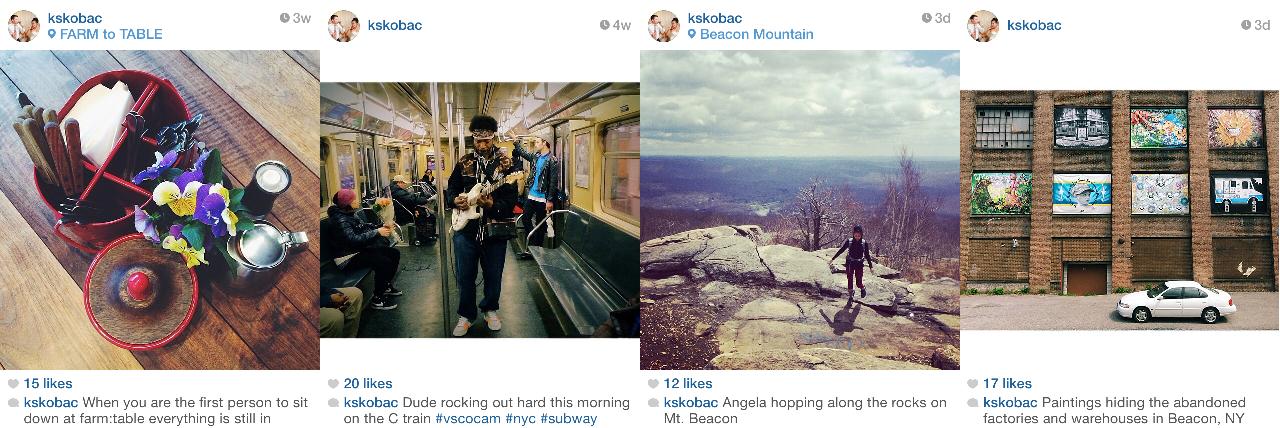Tap the heart icon beside 12 likes

[653, 384]
